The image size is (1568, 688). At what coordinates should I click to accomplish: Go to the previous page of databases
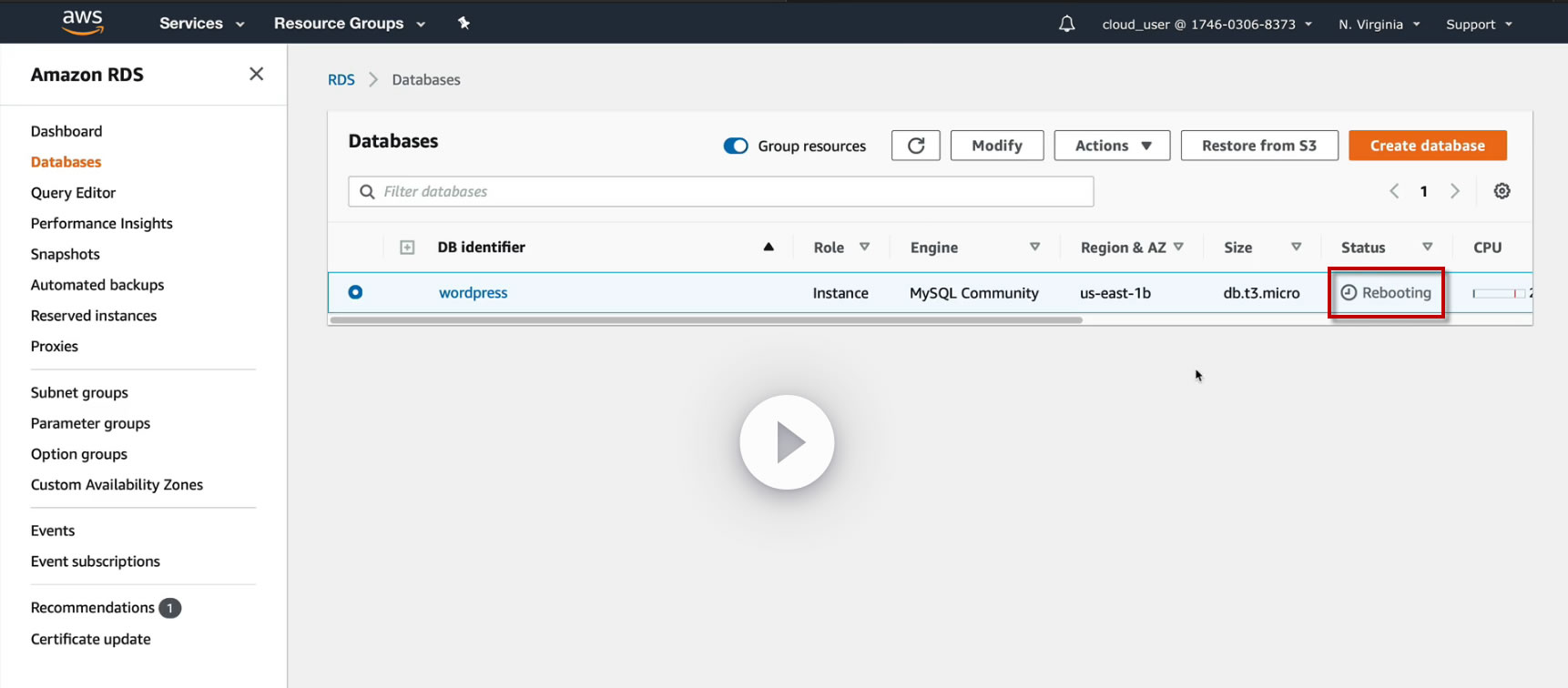click(1394, 191)
